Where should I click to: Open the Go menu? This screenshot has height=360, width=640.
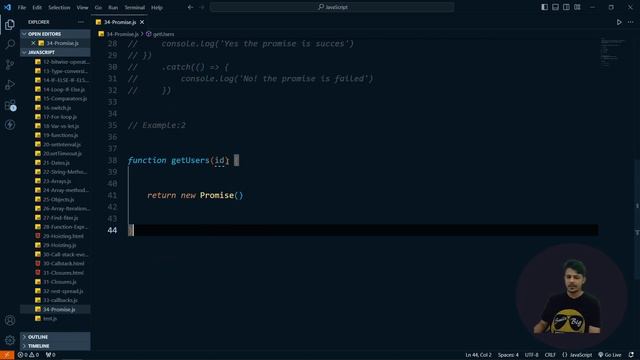98,7
